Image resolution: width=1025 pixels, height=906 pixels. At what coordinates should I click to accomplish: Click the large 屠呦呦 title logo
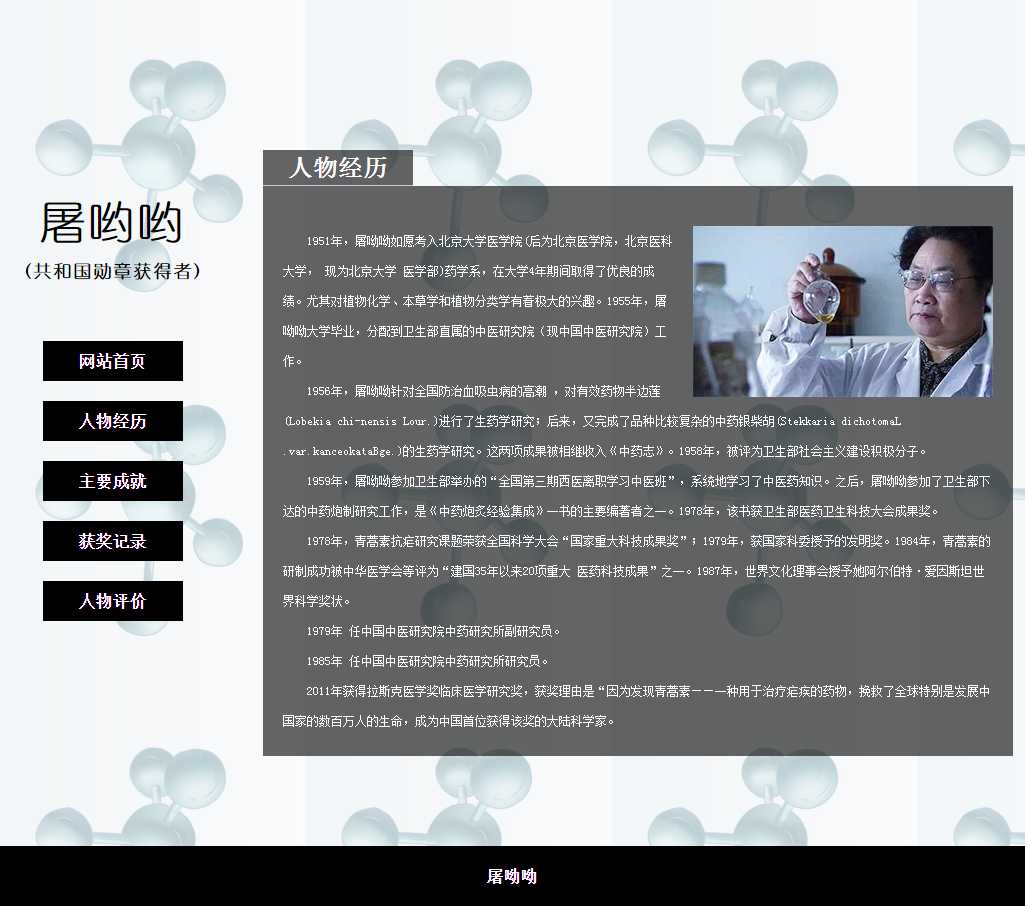(111, 223)
